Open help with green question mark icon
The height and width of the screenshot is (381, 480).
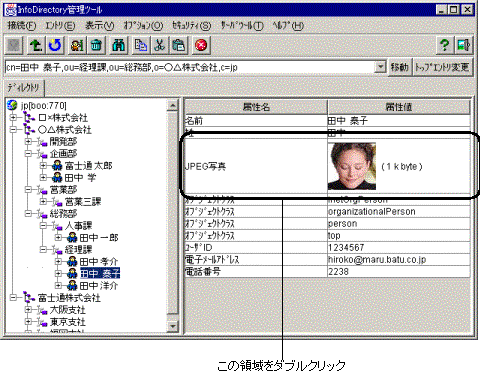(x=444, y=45)
